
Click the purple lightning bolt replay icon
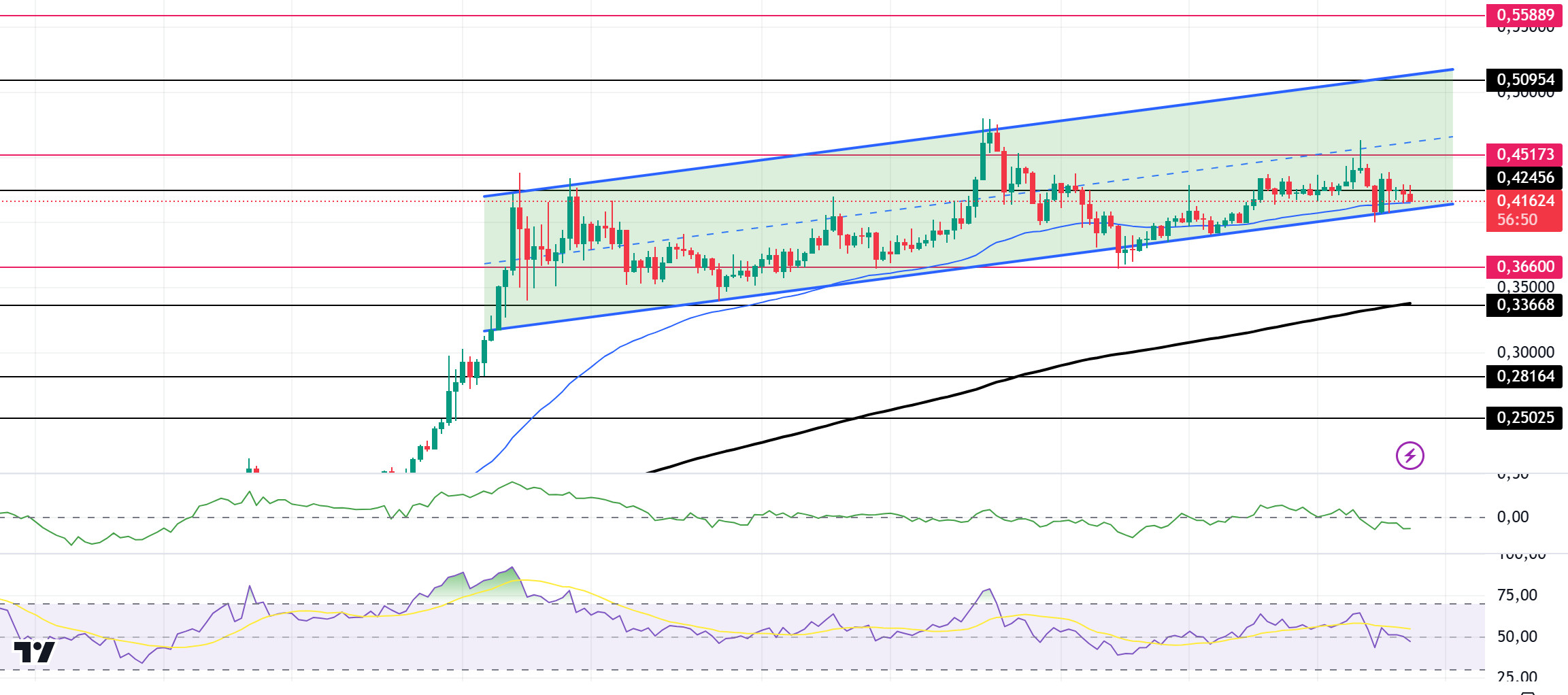click(x=1410, y=456)
